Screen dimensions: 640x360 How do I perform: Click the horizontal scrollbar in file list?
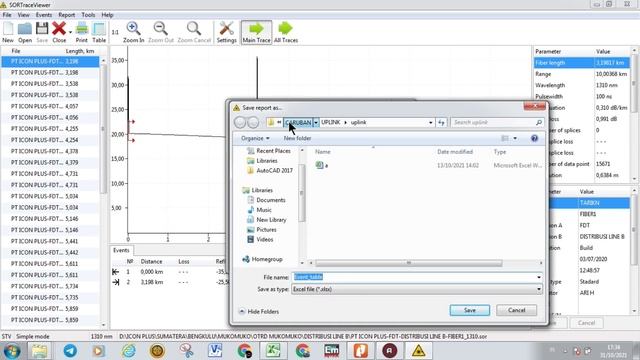pos(409,263)
